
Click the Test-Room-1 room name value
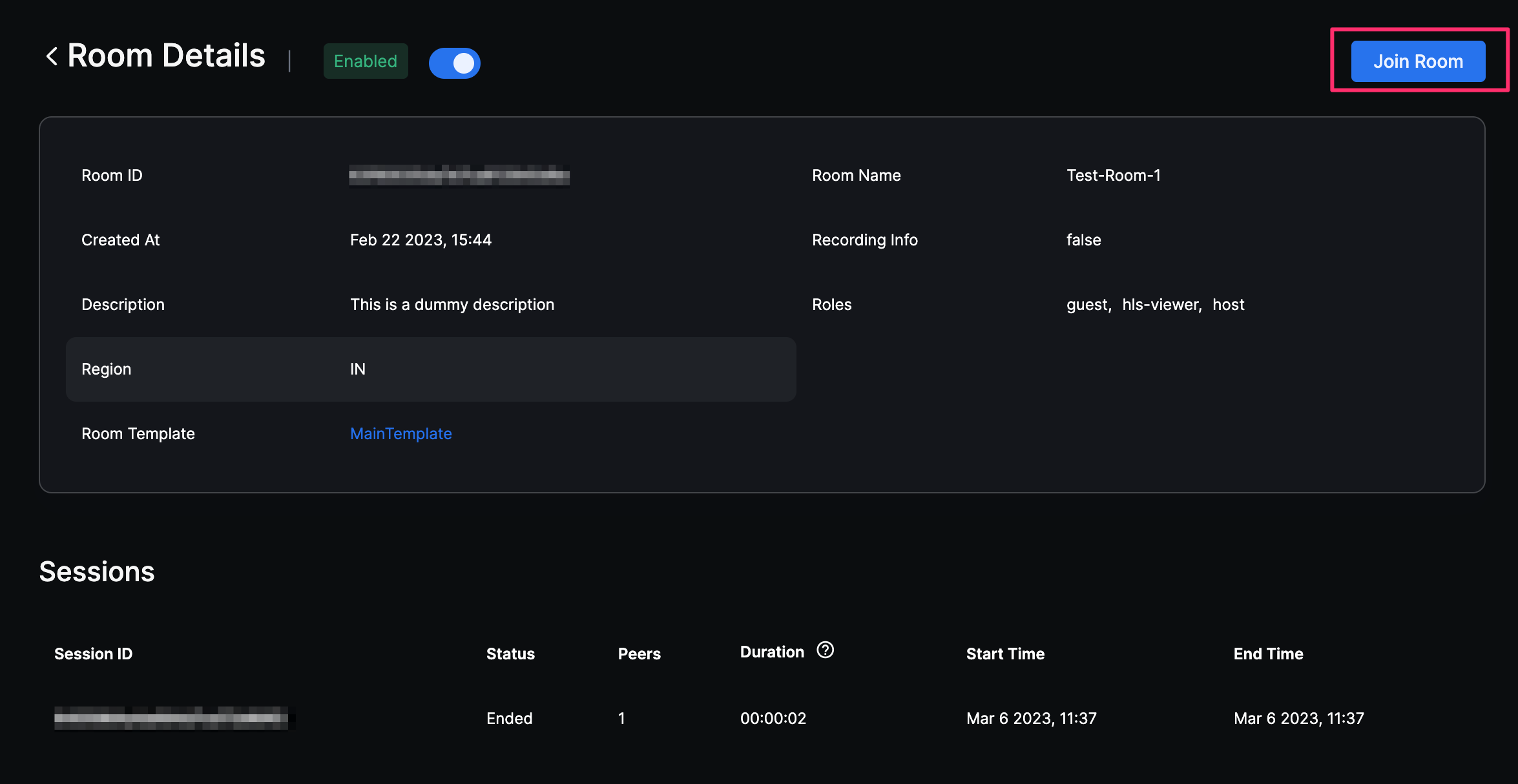point(1113,175)
